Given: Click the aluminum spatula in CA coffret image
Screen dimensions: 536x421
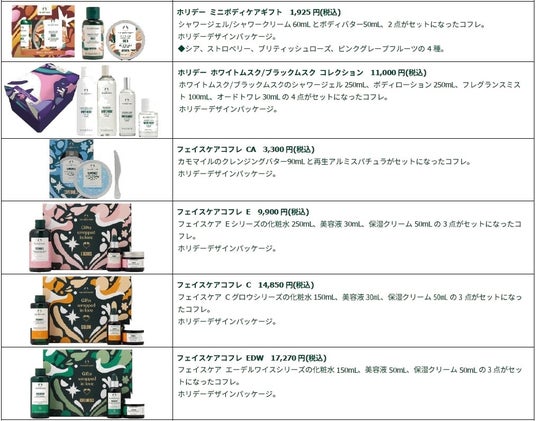Looking at the screenshot, I should [117, 174].
